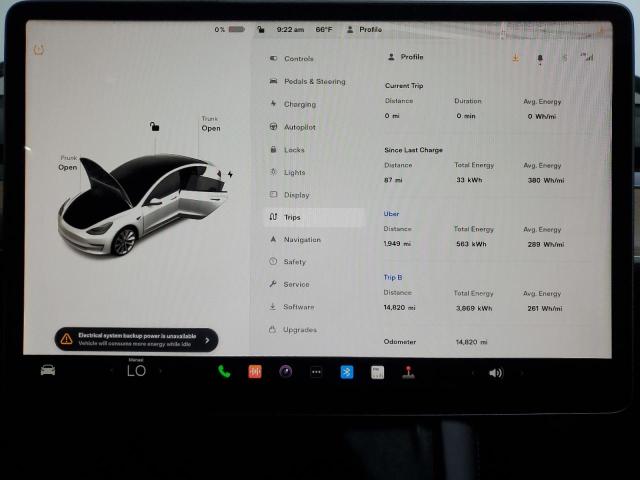Open the Bluetooth app
The image size is (640, 480).
(x=347, y=372)
